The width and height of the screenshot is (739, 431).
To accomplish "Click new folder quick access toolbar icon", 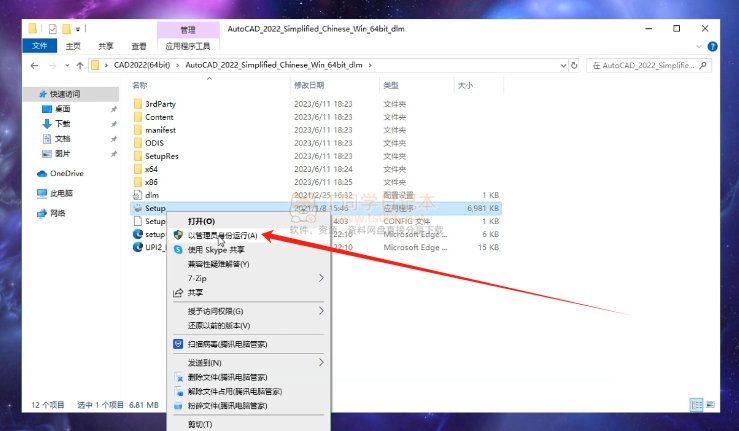I will (x=66, y=29).
